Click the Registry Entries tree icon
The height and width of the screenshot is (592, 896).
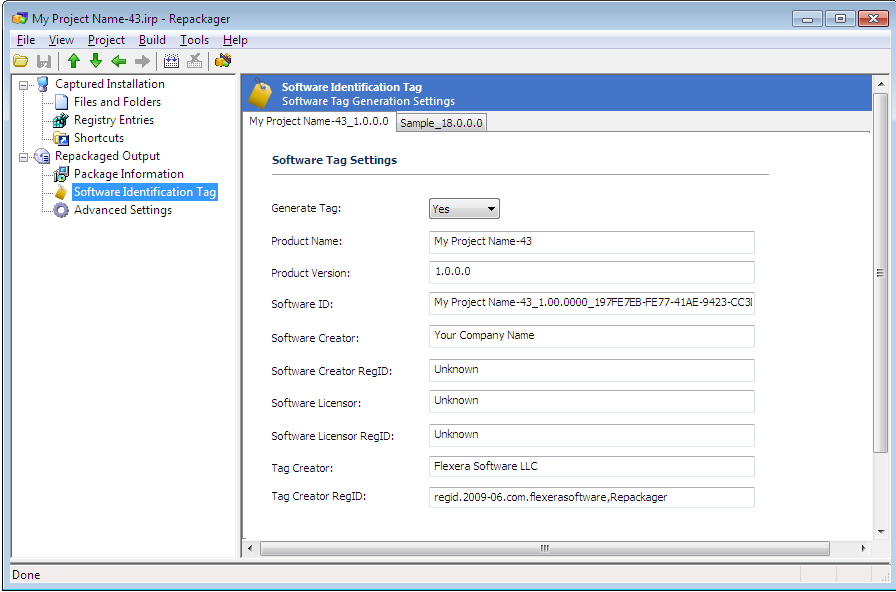click(61, 120)
